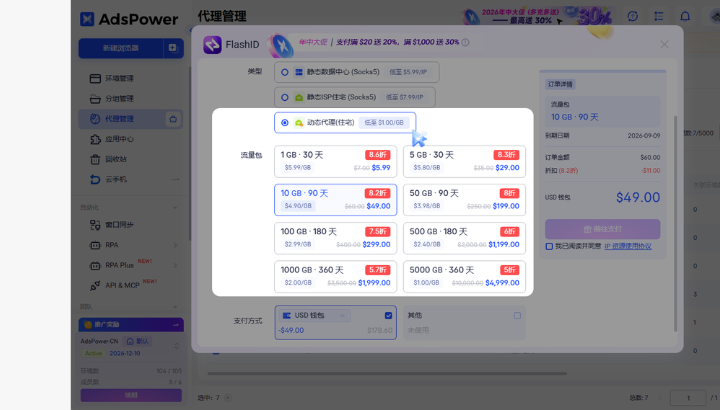
Task: Click the 默认 badge next to AdsPower-CN
Action: [x=138, y=341]
